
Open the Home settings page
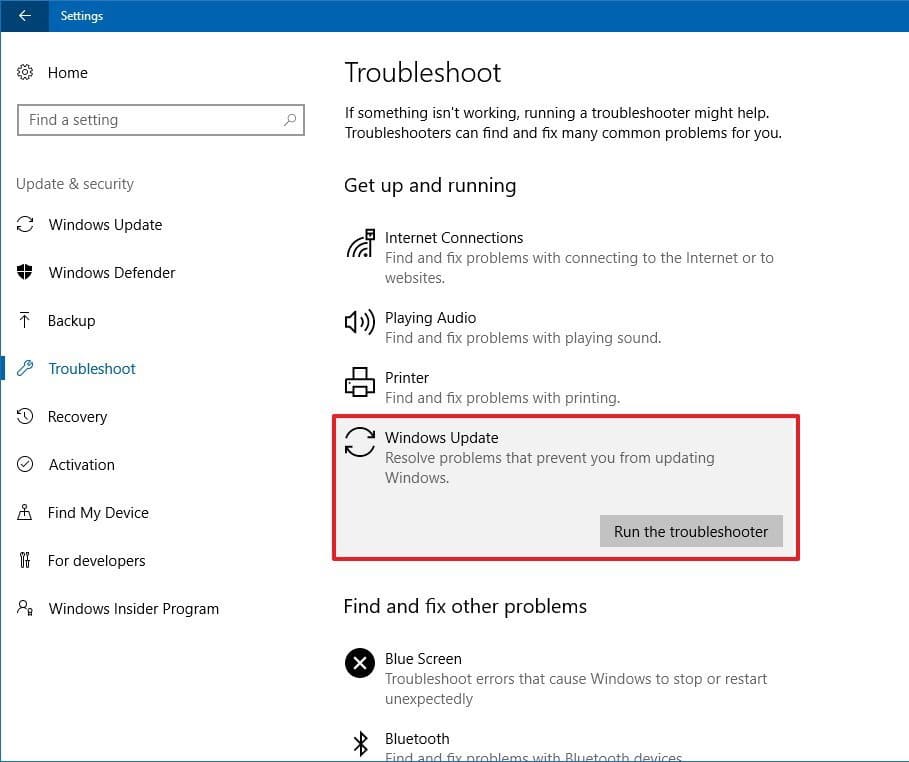click(x=68, y=72)
